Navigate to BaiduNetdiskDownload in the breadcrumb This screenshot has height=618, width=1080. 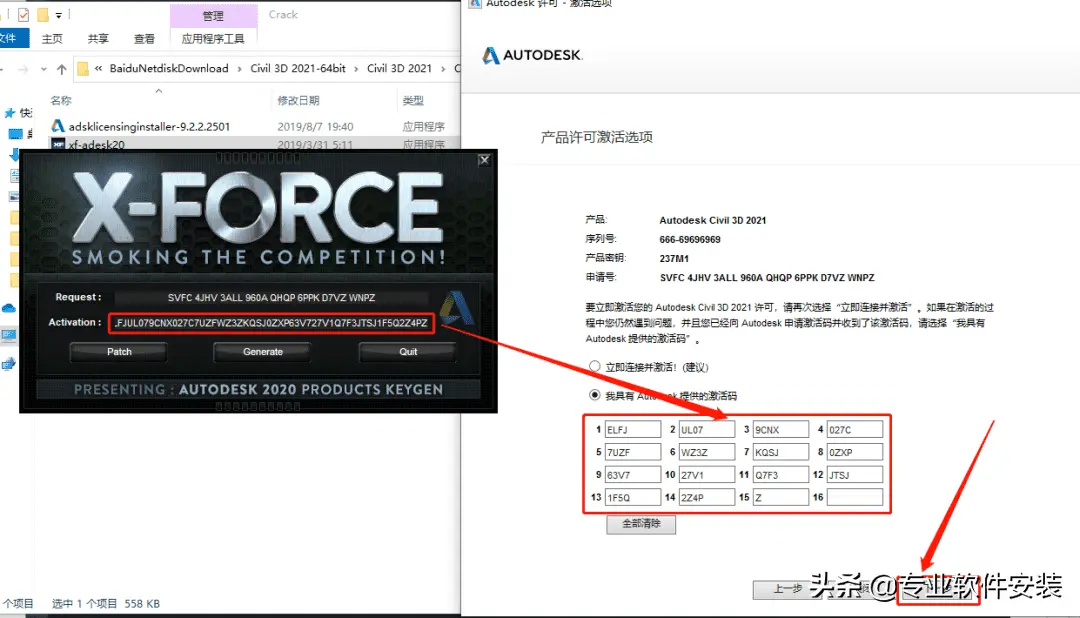click(169, 68)
